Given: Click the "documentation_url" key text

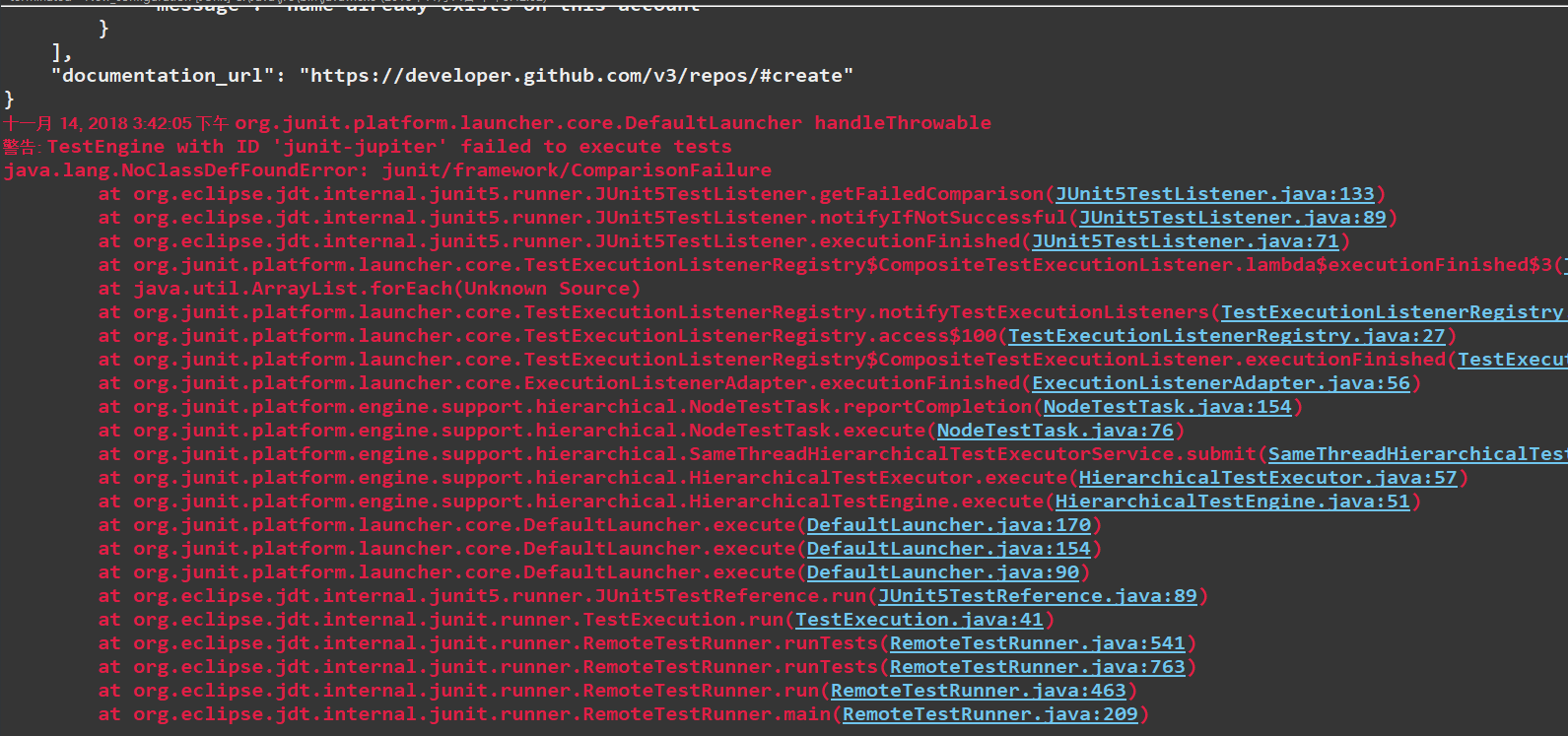Looking at the screenshot, I should click(163, 76).
